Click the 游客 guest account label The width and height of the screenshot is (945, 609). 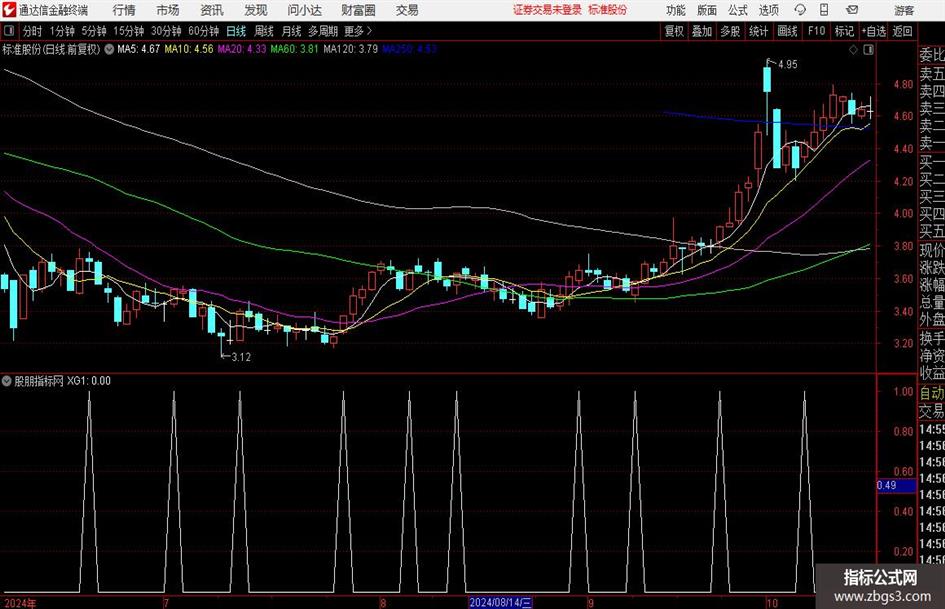(x=904, y=10)
